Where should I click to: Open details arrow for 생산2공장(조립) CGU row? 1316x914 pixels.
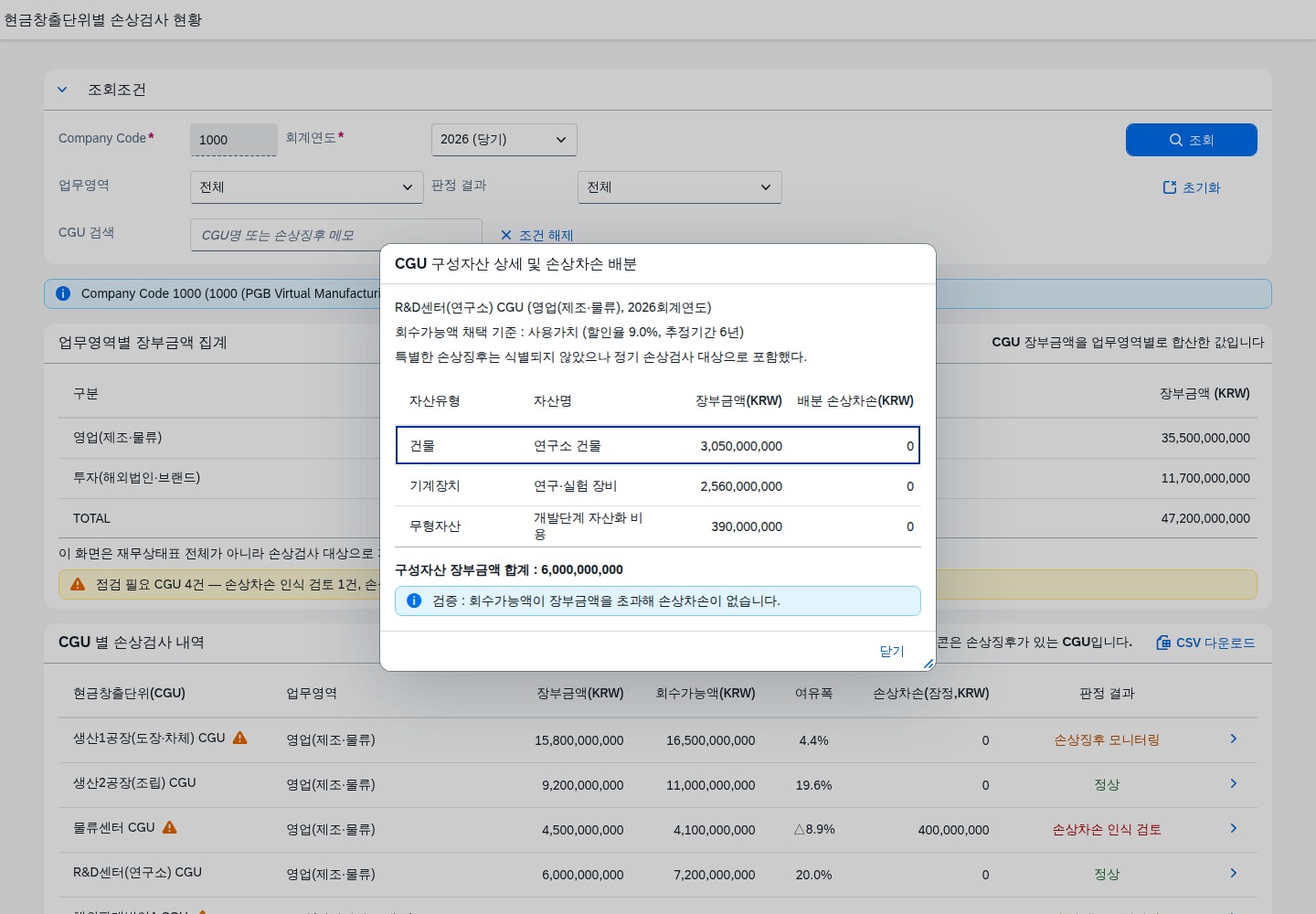(1234, 783)
